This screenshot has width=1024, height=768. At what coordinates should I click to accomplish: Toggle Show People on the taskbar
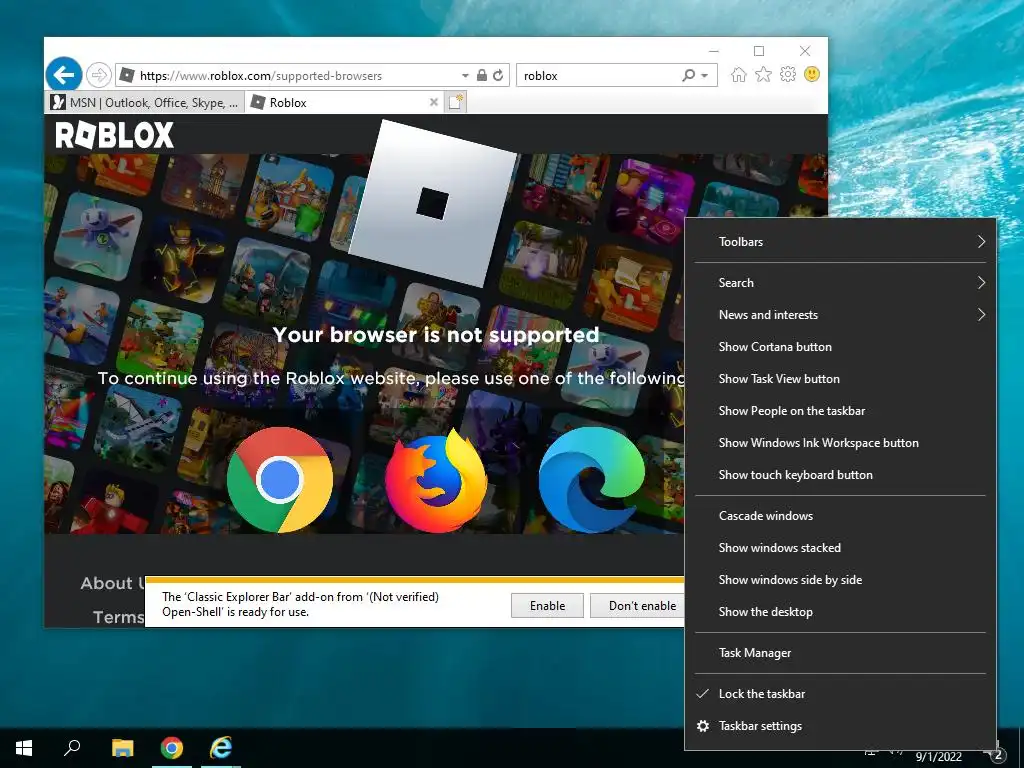pyautogui.click(x=840, y=411)
